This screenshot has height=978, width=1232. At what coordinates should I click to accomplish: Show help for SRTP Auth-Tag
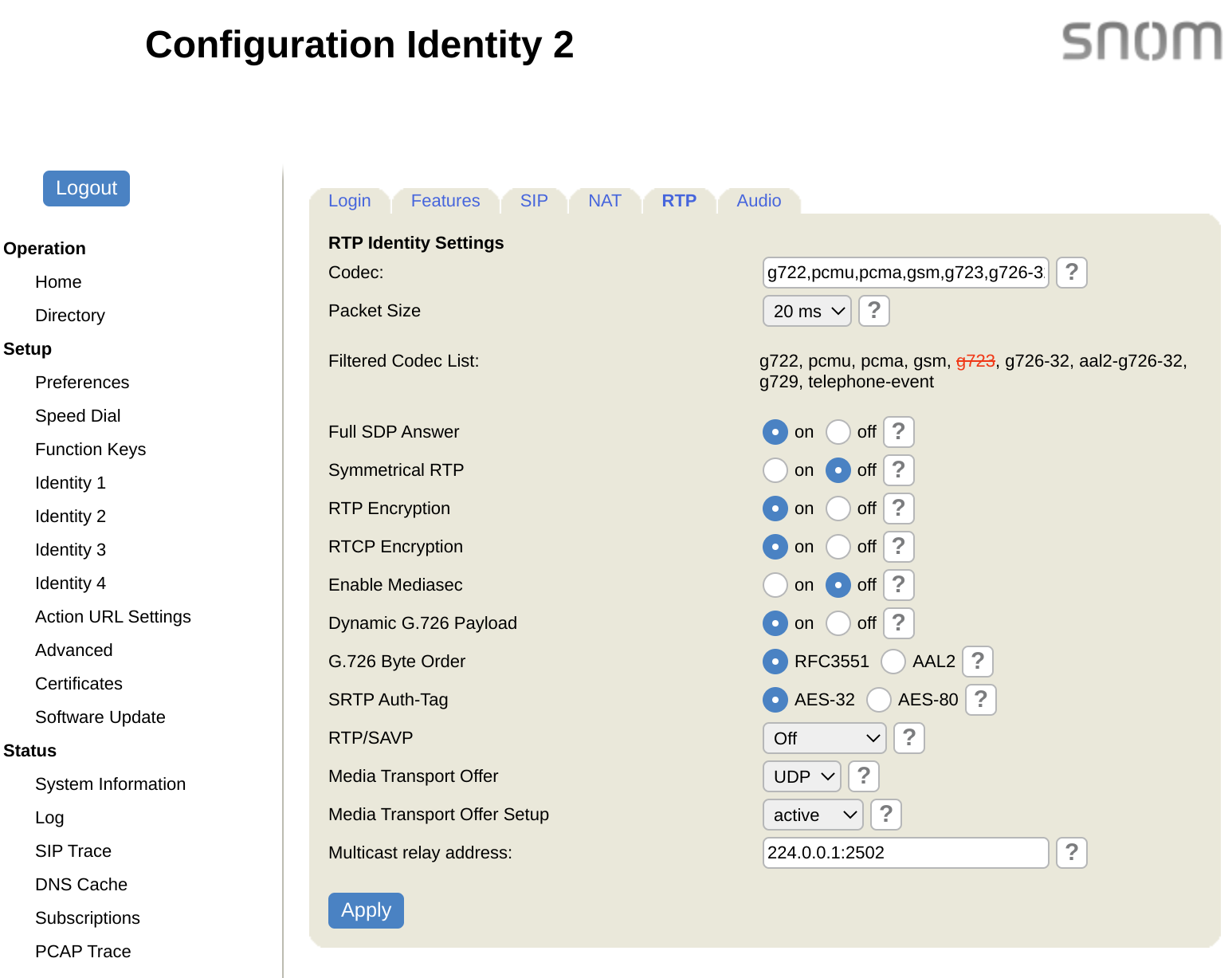(x=980, y=700)
